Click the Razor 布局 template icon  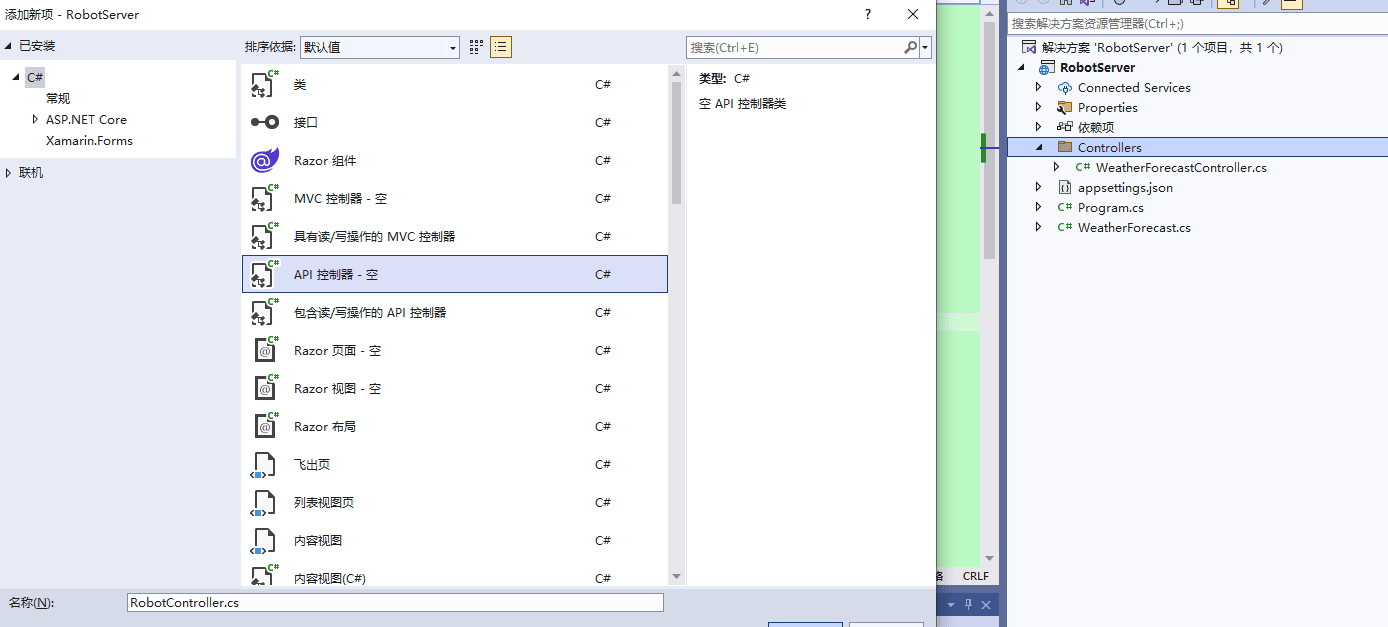click(x=263, y=426)
